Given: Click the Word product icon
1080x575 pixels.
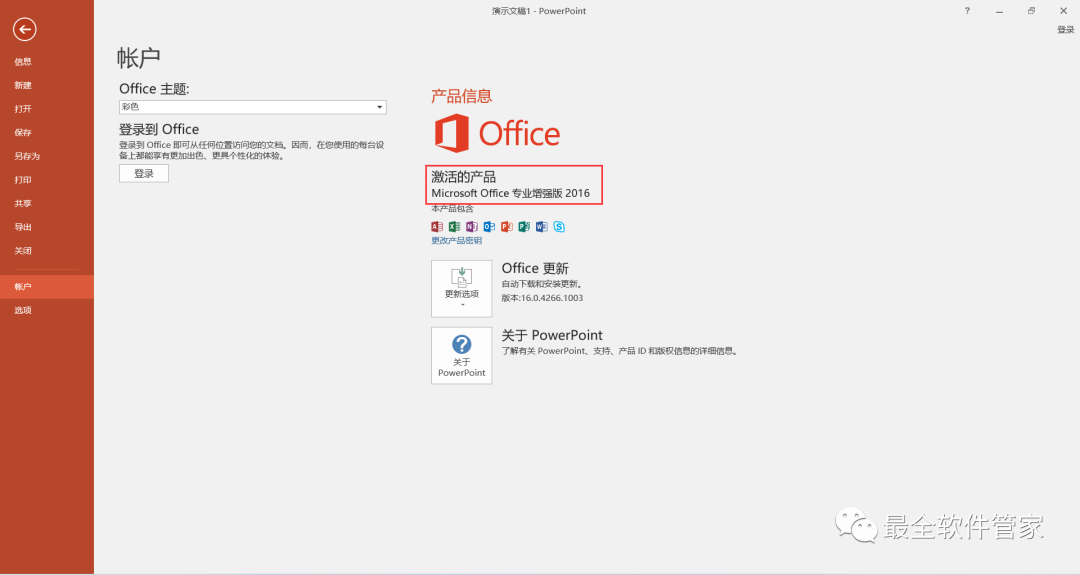Looking at the screenshot, I should tap(541, 227).
